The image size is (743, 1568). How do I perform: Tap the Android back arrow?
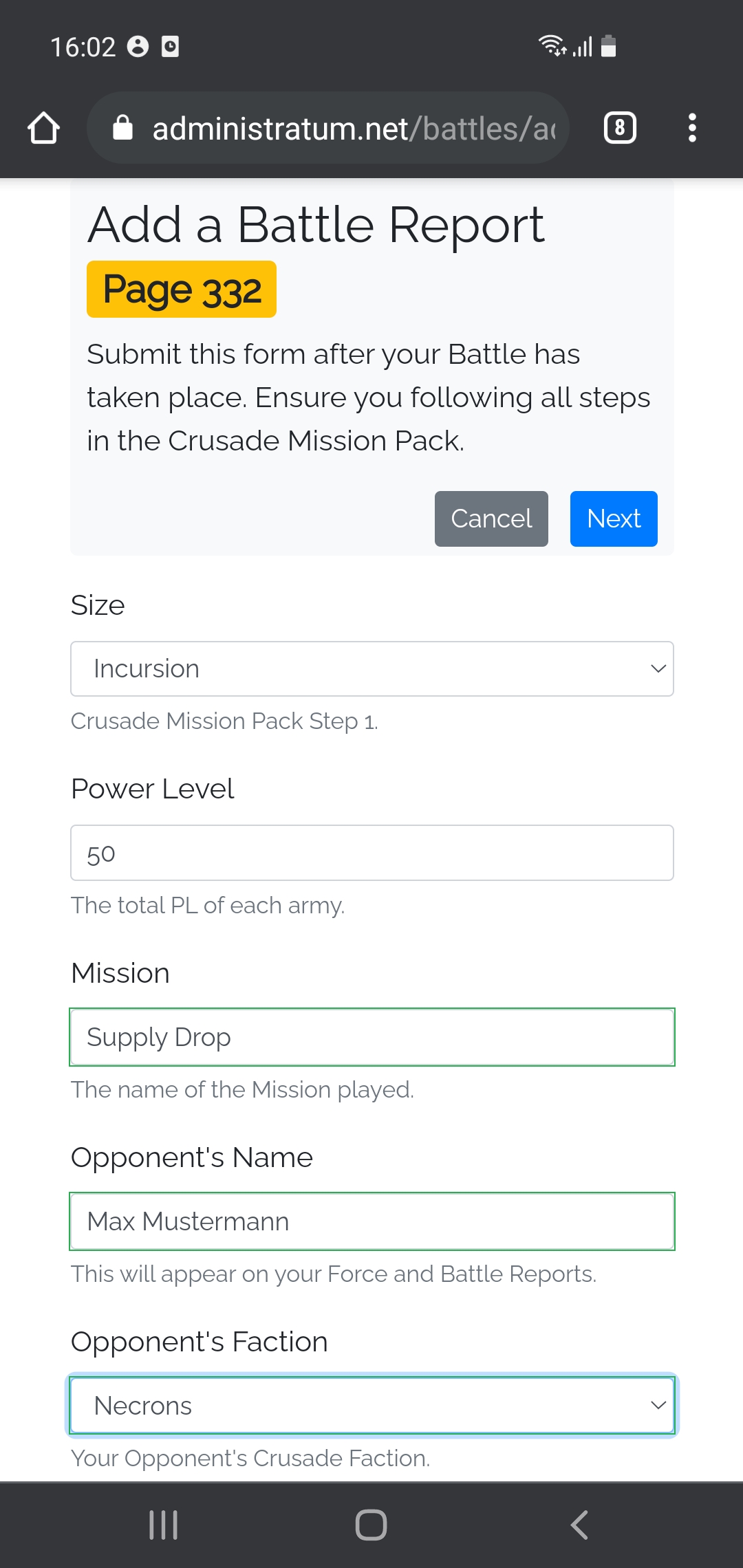click(x=579, y=1525)
